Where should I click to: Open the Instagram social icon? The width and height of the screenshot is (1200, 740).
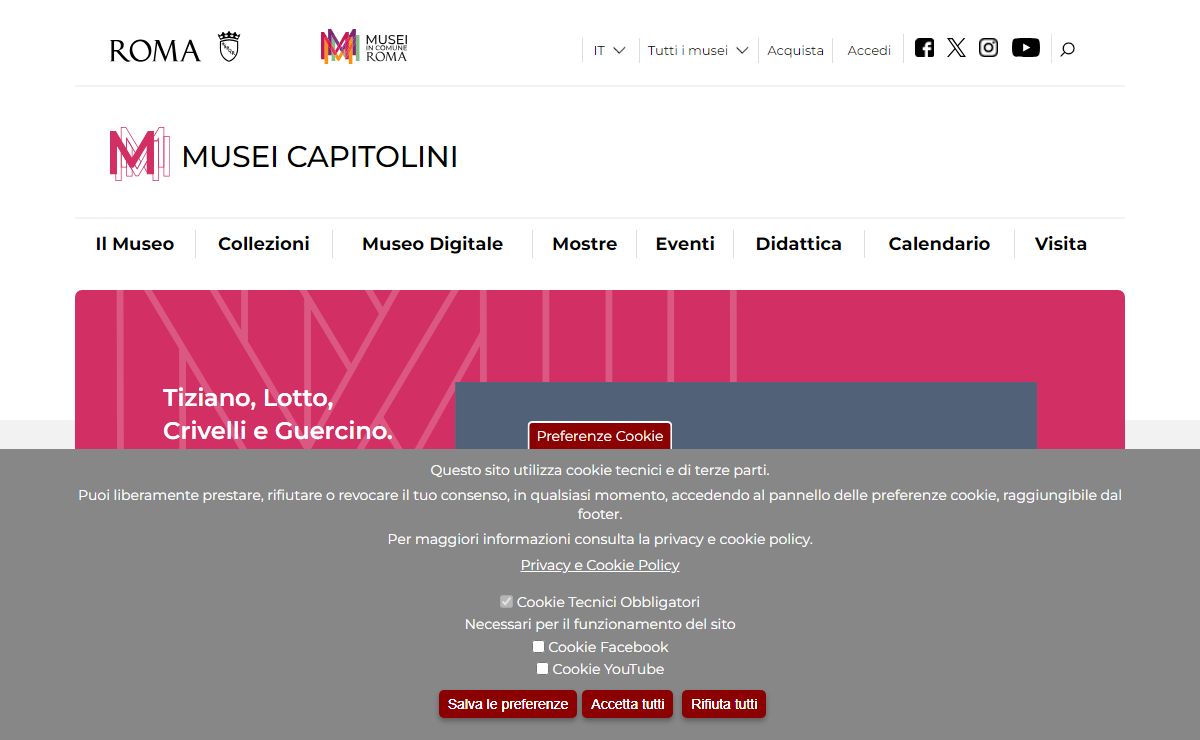988,48
